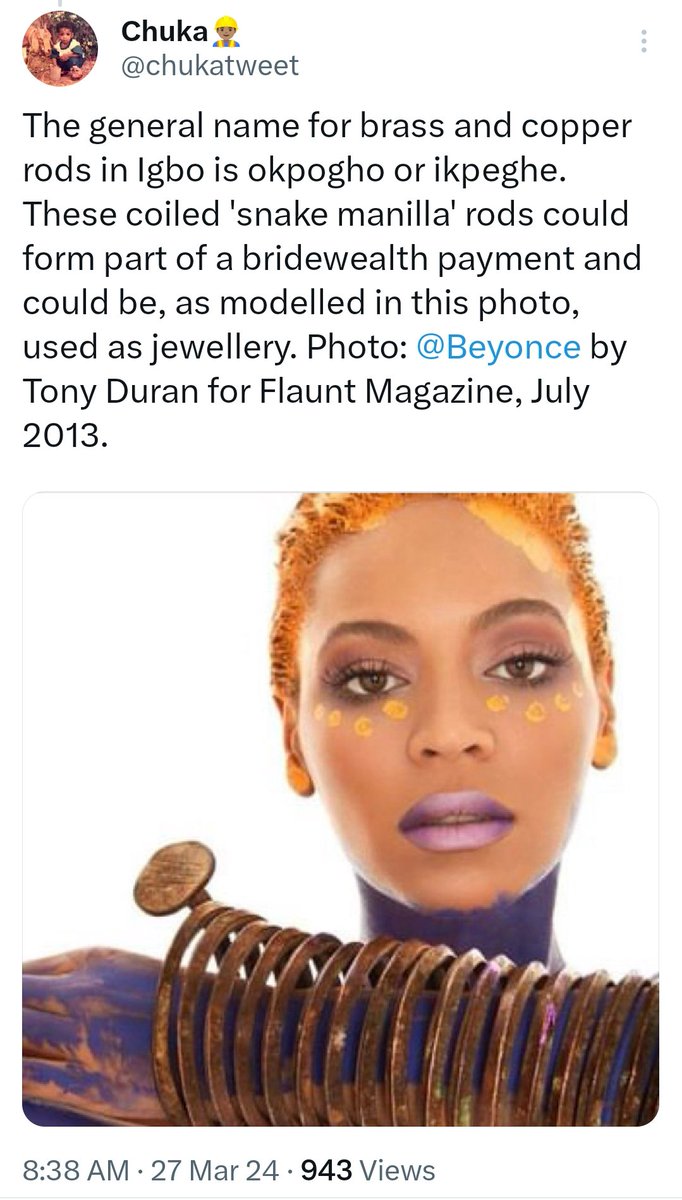Open the three-dot more options menu
The width and height of the screenshot is (682, 1200).
(x=644, y=40)
